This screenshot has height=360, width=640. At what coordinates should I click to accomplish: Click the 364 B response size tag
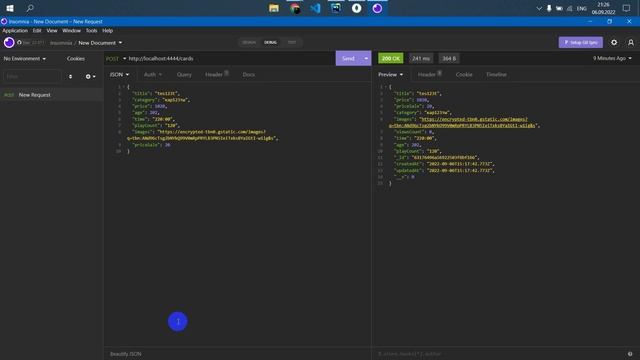click(449, 58)
